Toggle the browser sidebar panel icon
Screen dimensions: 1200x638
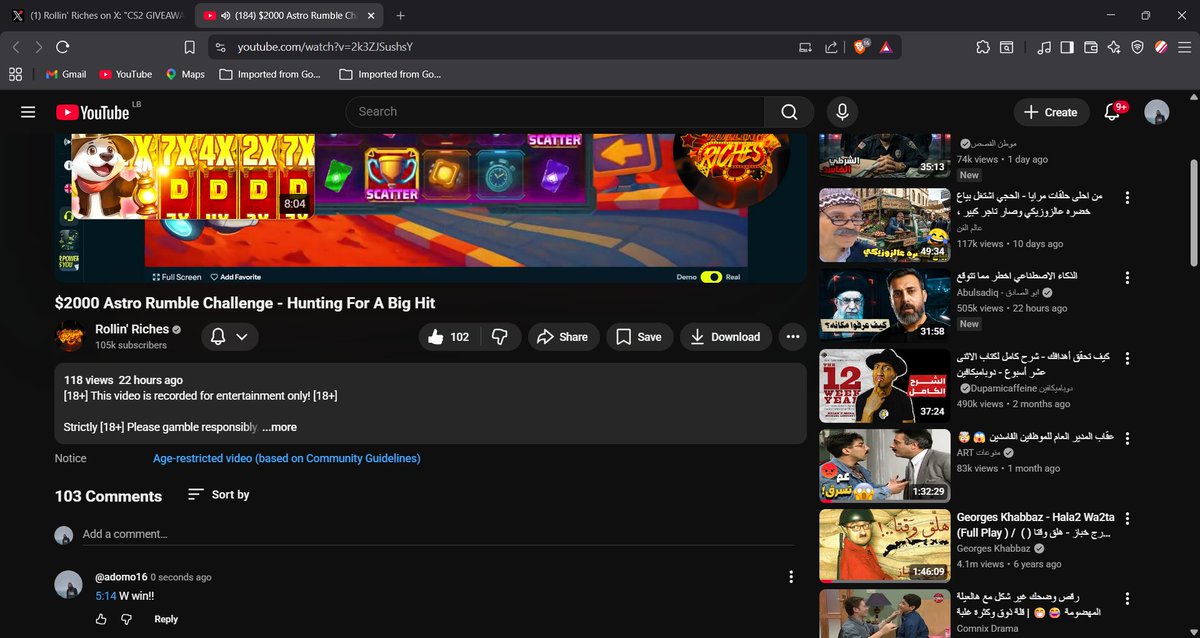[x=1067, y=47]
